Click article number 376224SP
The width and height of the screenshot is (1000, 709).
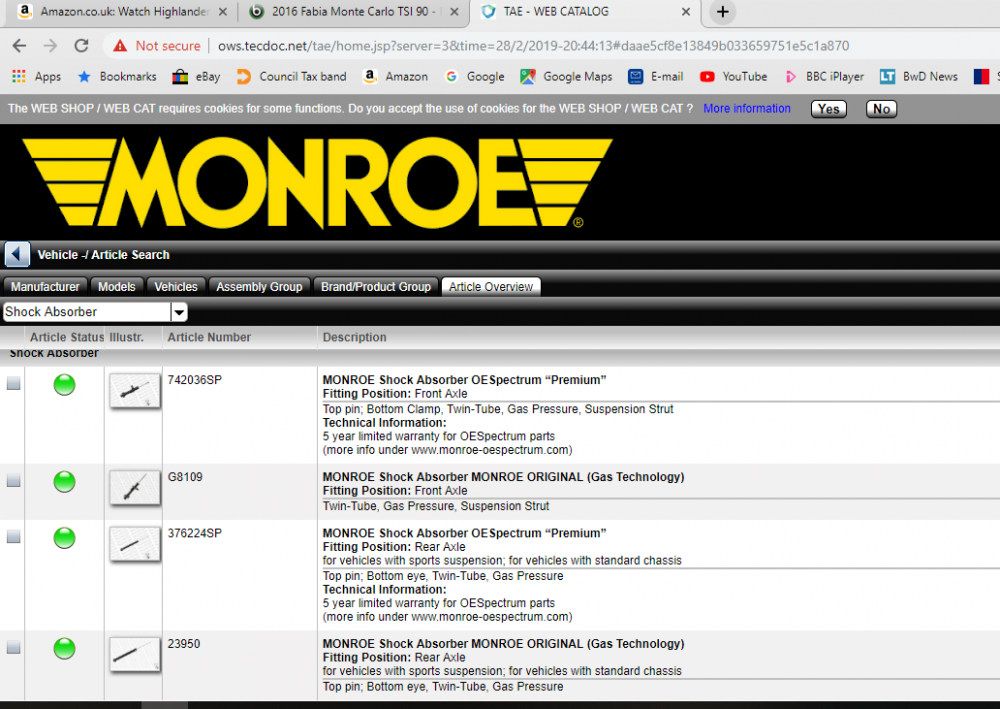pyautogui.click(x=195, y=533)
